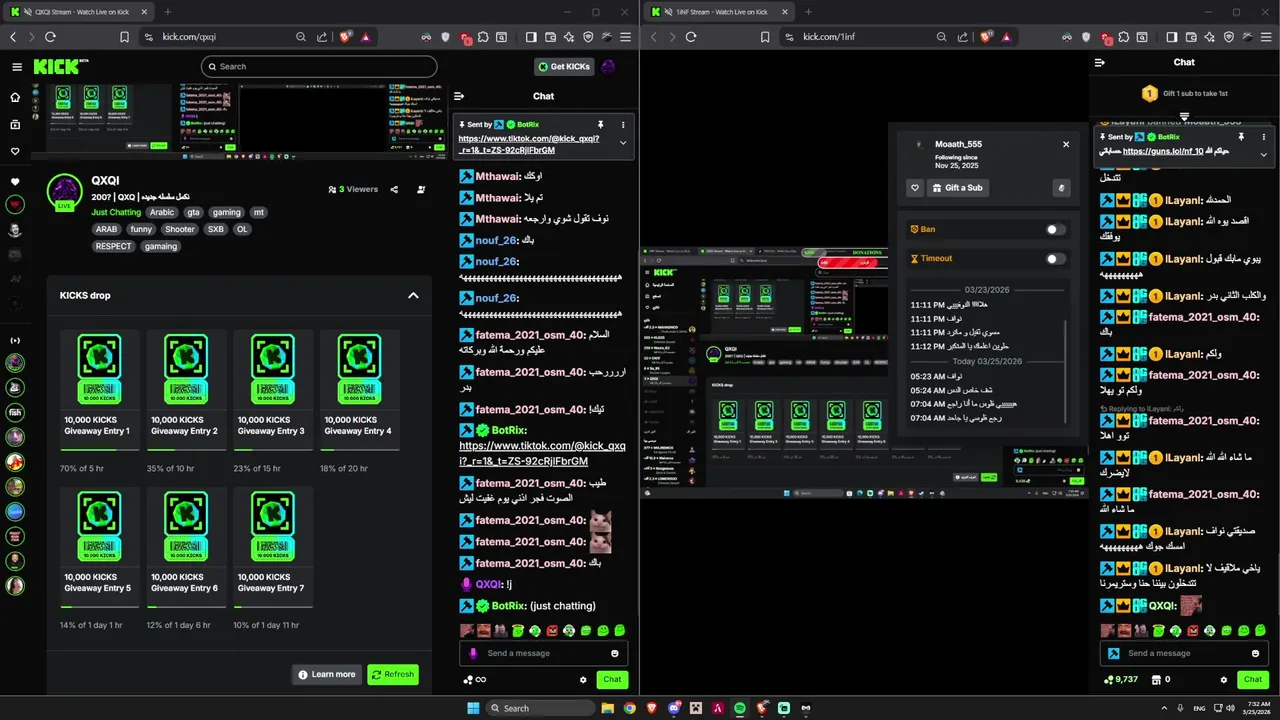The height and width of the screenshot is (720, 1280).
Task: Select the 10,000 KICKS Giveaway Entry 2 card
Action: 186,391
